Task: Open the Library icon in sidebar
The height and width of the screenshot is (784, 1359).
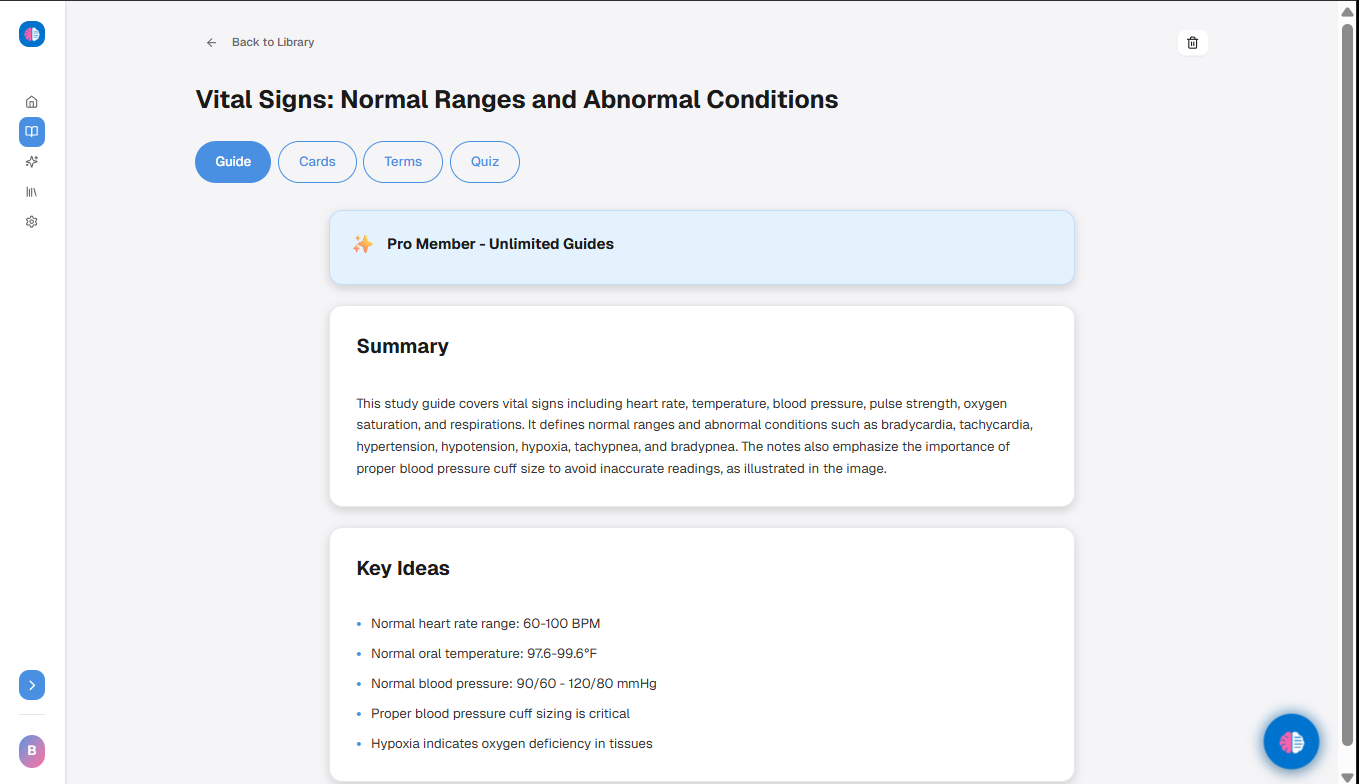Action: click(x=31, y=191)
